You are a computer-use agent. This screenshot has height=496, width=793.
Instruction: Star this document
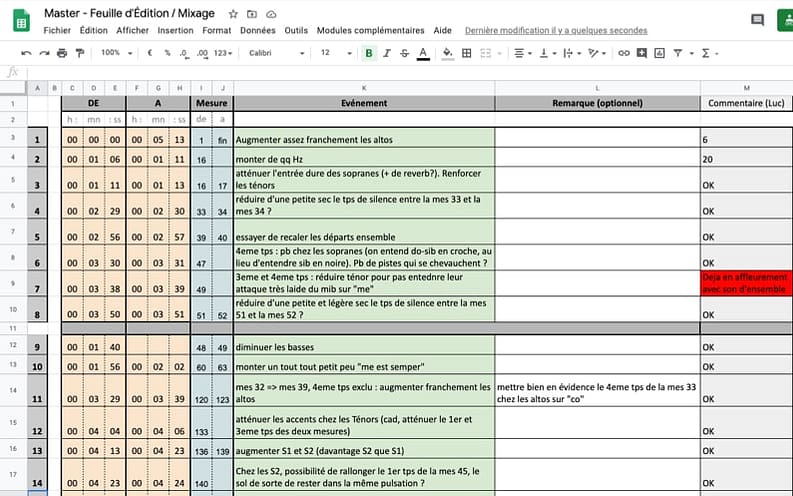pos(233,14)
